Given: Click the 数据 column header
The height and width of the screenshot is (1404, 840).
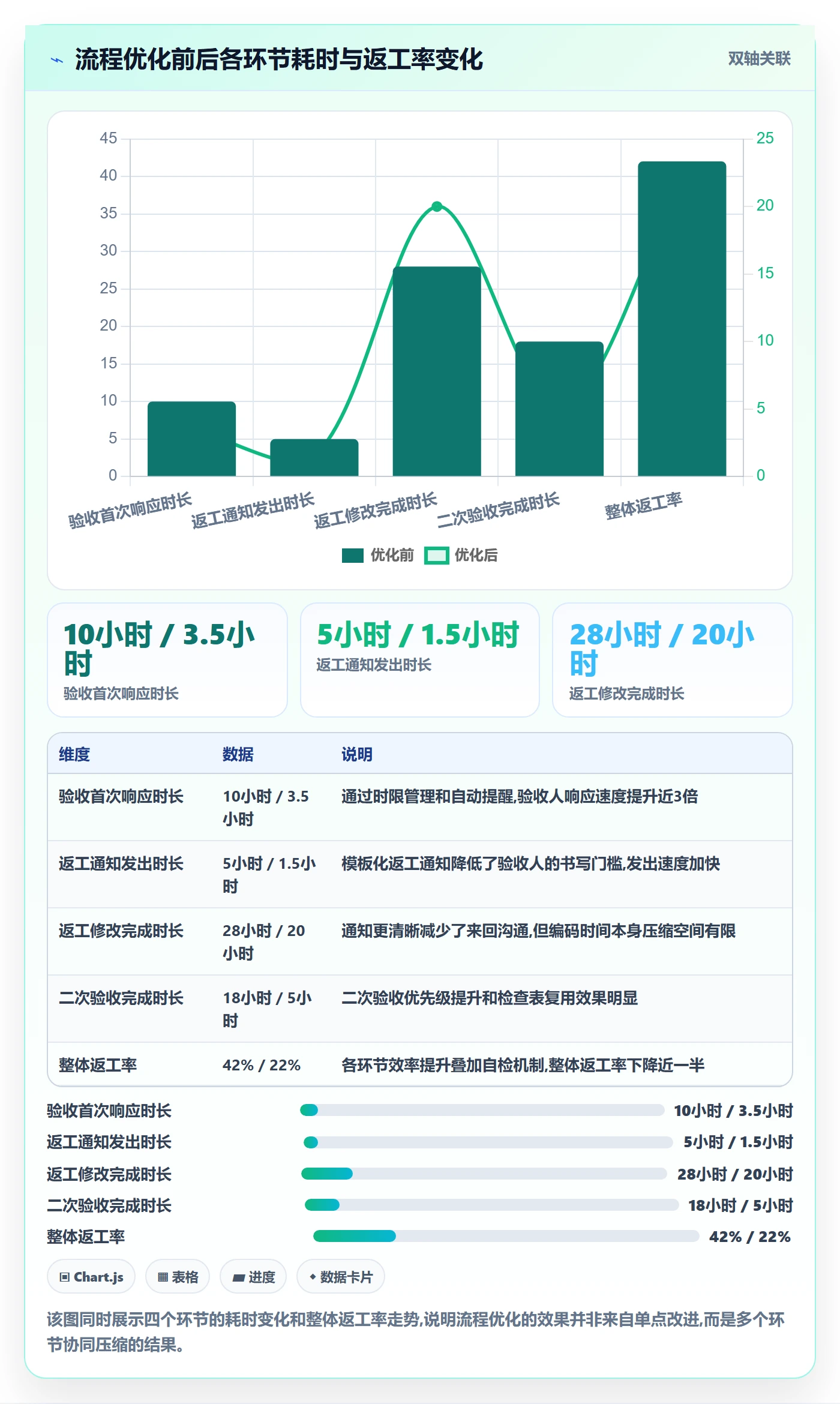Looking at the screenshot, I should click(x=238, y=754).
